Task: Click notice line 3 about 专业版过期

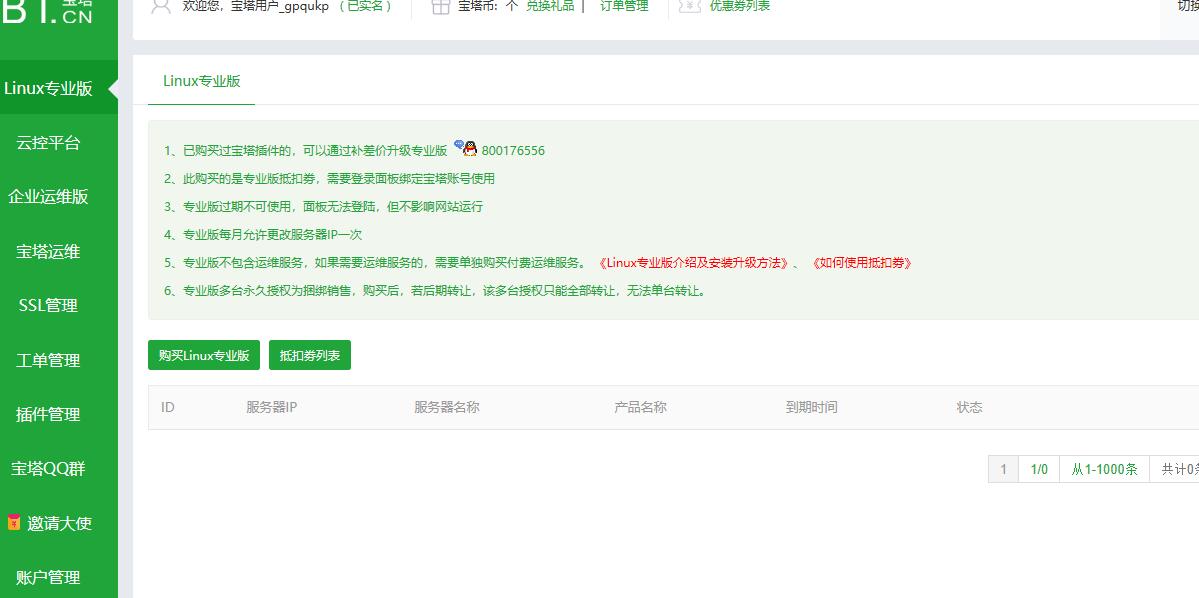Action: (x=323, y=206)
